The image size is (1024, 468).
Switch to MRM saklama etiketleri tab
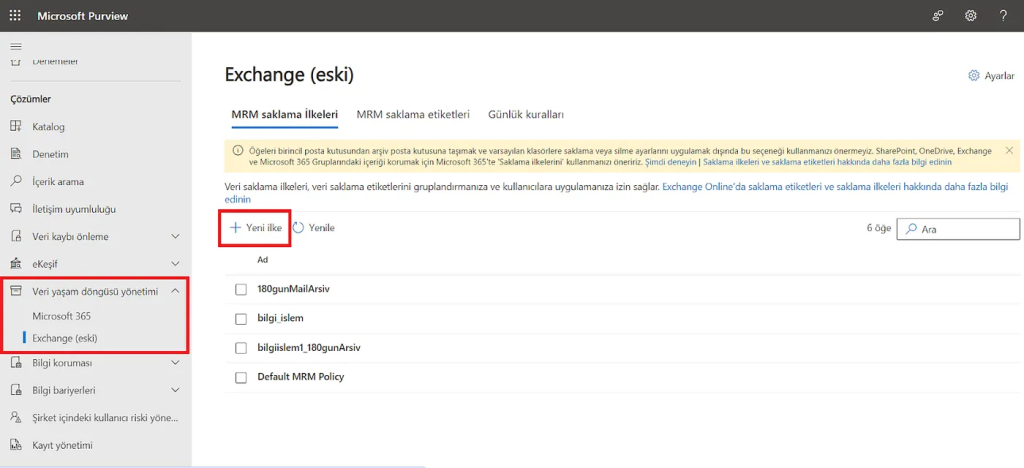pyautogui.click(x=412, y=114)
